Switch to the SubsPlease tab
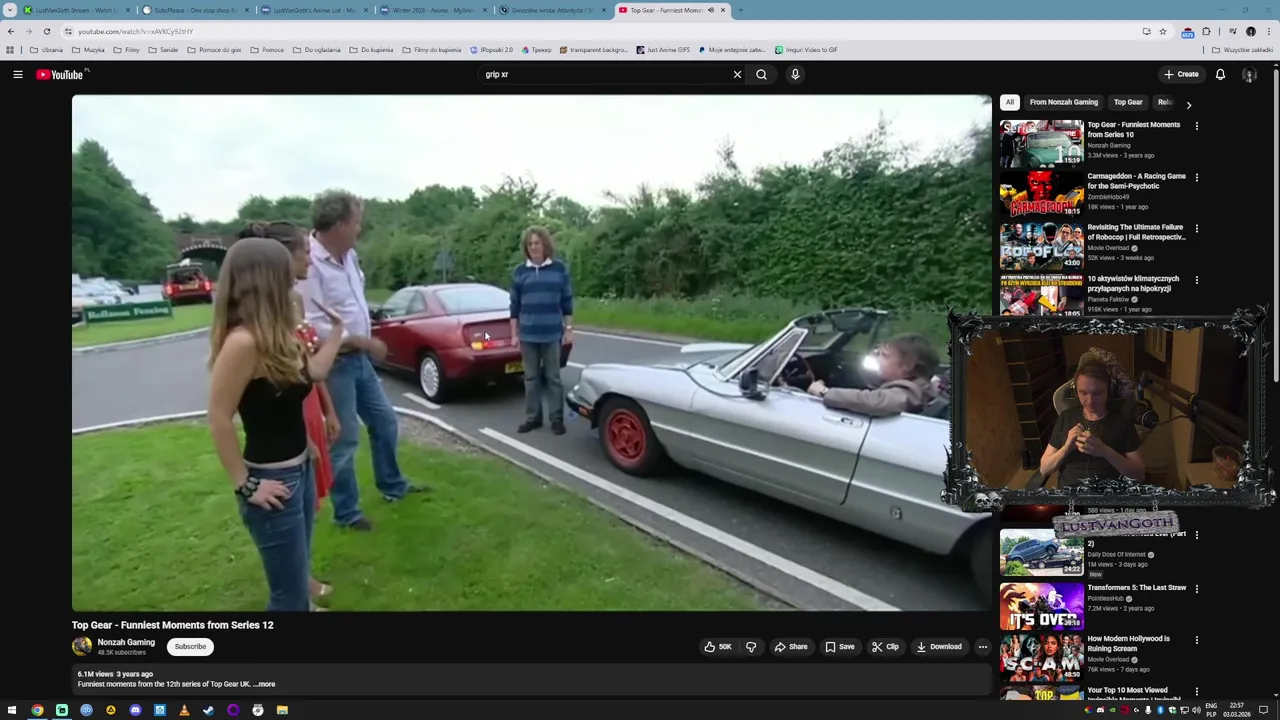The height and width of the screenshot is (720, 1280). 195,10
